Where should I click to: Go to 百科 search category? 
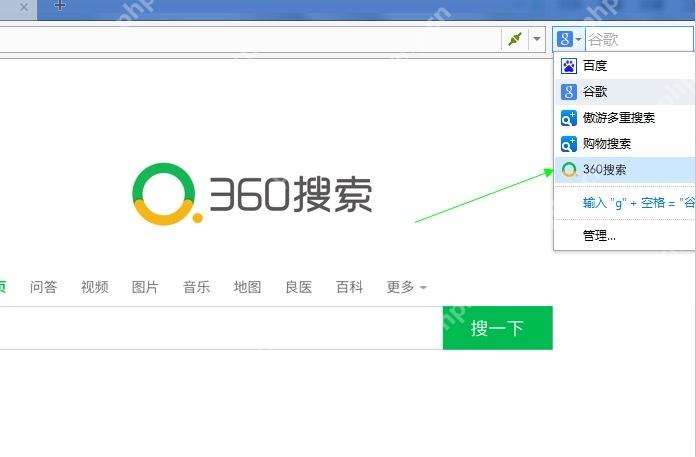[x=350, y=287]
